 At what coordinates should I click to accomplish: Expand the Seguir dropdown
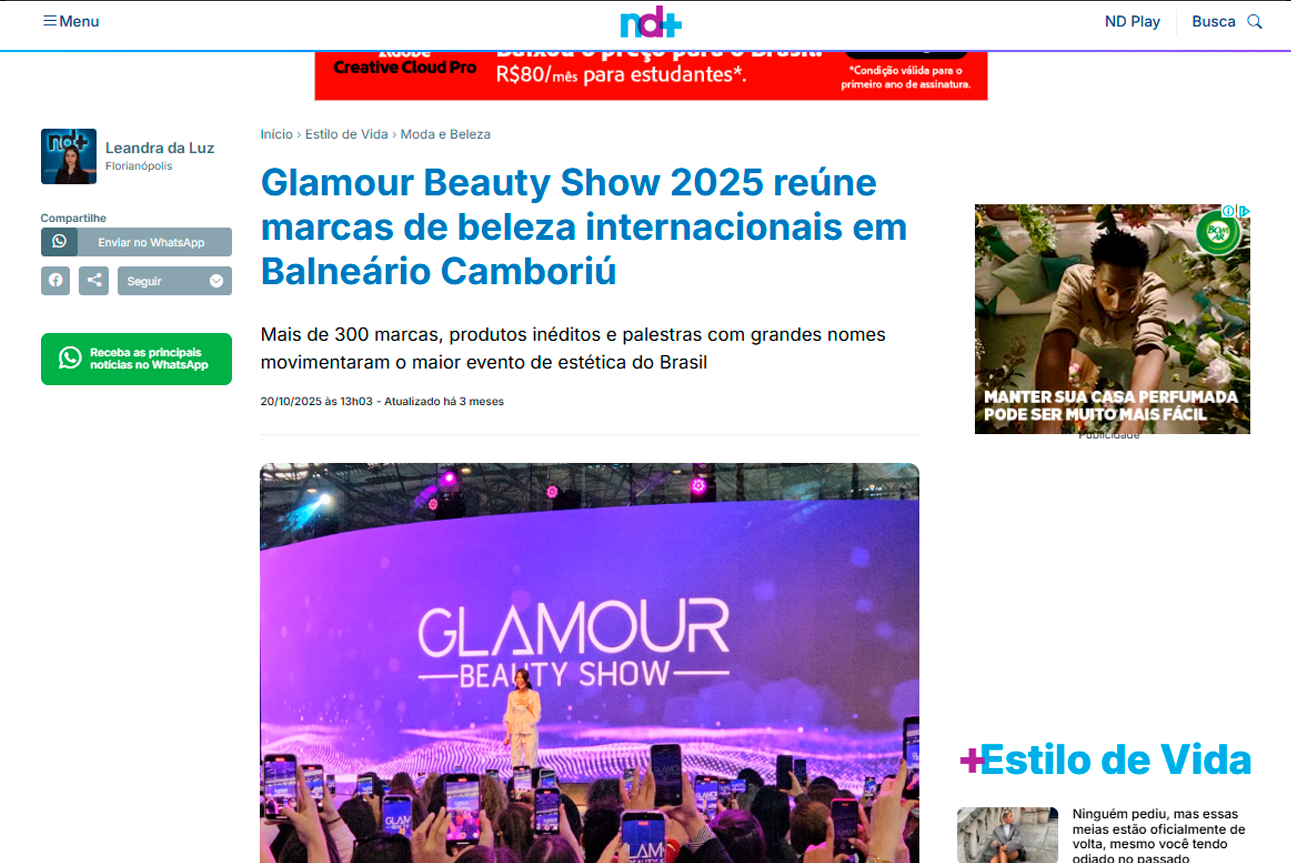(174, 281)
